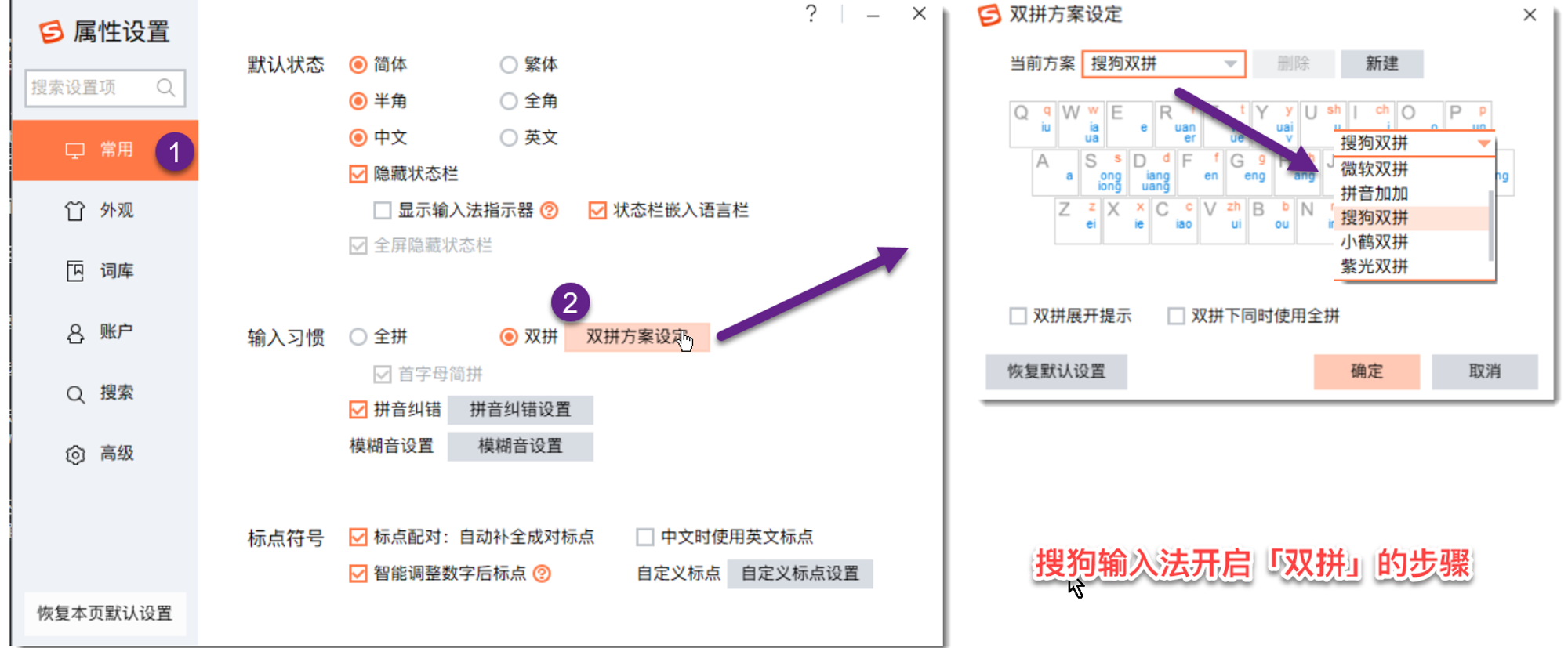Viewport: 1568px width, 648px height.
Task: Click 恢复本页默认设置 button
Action: 105,613
